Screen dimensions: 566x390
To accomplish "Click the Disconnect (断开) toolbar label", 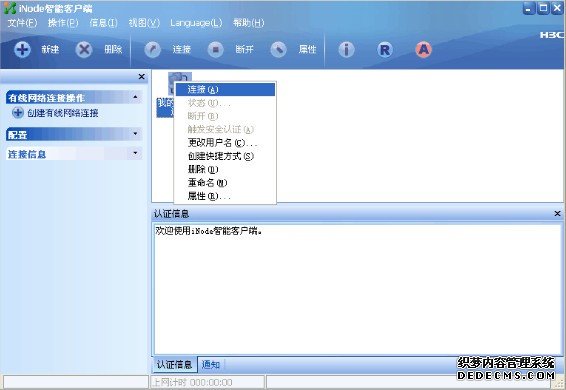I will 244,49.
